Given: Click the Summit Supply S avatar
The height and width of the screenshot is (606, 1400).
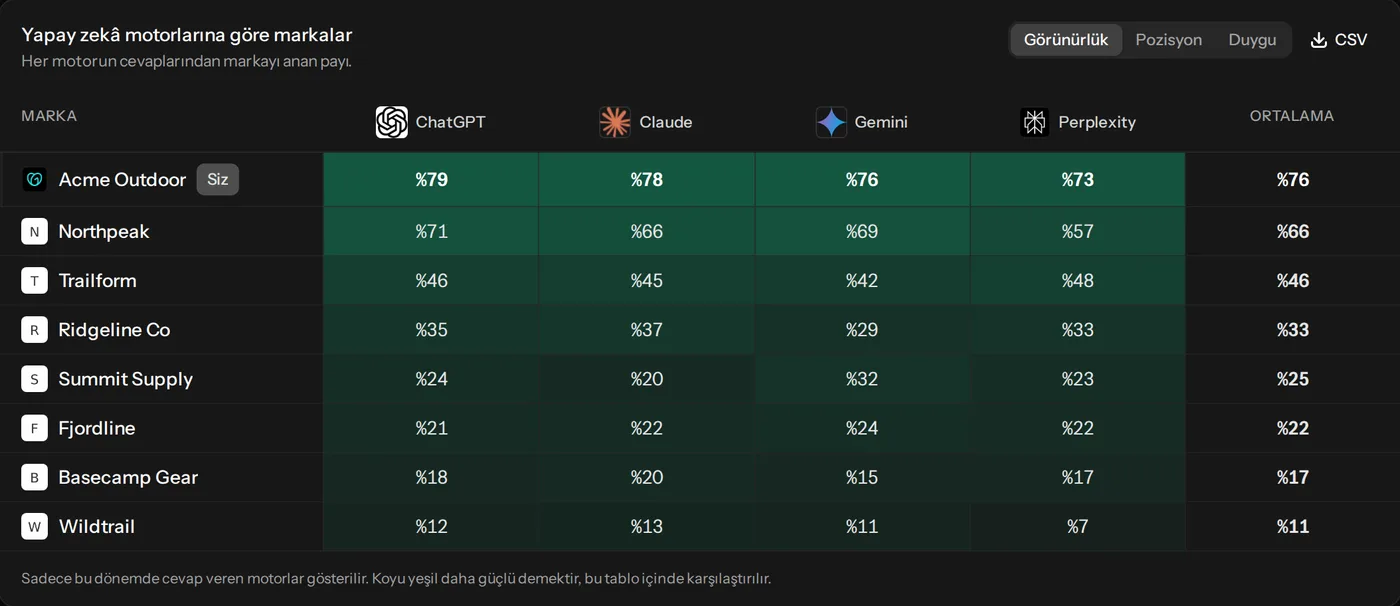Looking at the screenshot, I should click(x=34, y=378).
